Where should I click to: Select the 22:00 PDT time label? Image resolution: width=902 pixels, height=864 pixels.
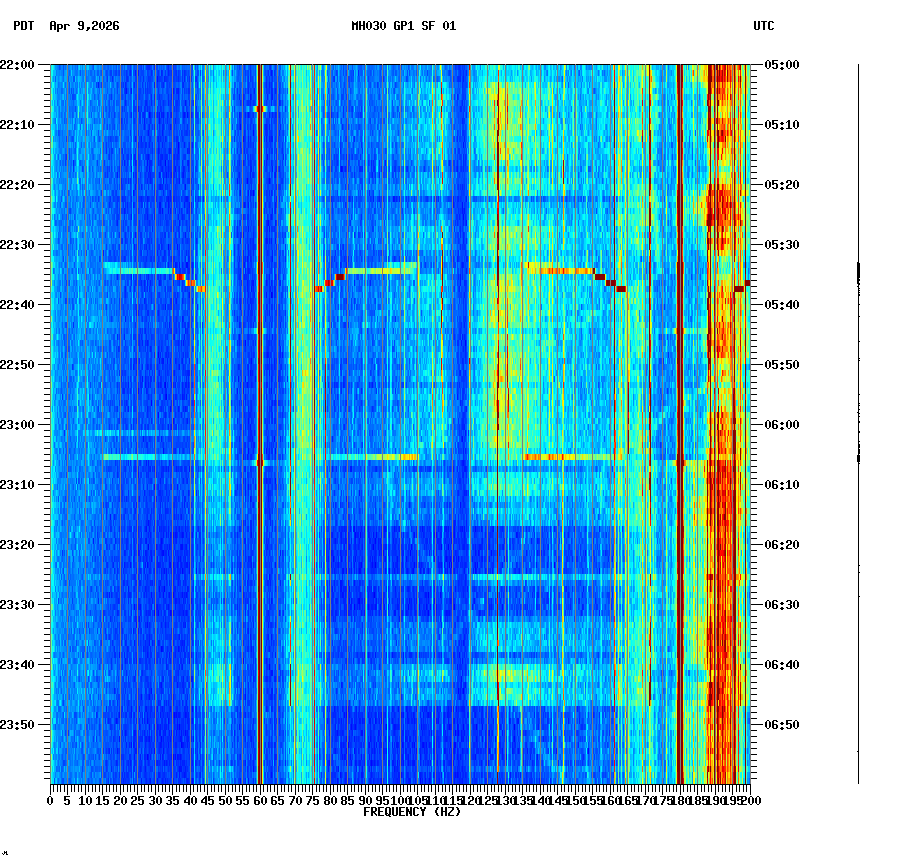tap(17, 65)
